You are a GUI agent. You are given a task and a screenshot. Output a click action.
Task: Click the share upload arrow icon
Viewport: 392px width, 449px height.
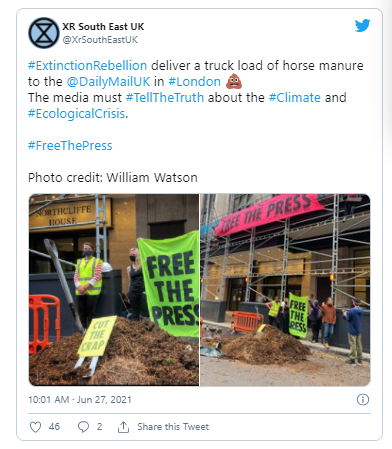(123, 427)
